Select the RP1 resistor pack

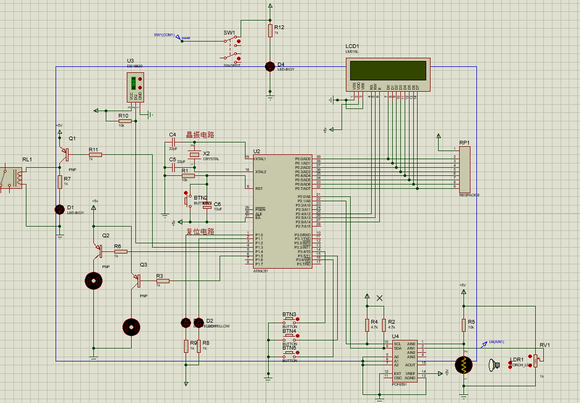465,169
